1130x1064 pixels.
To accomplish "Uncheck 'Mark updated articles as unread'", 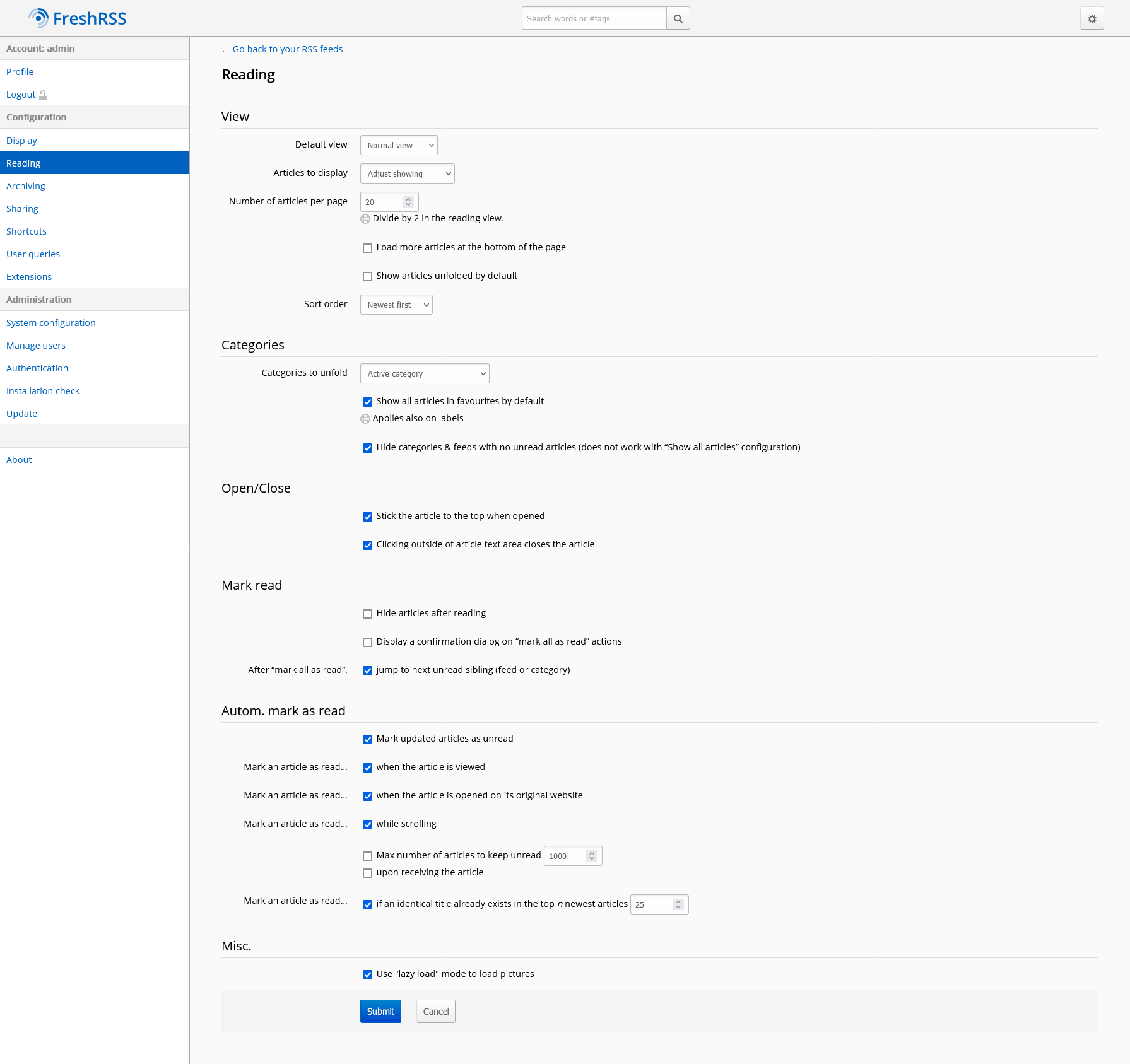I will coord(367,739).
